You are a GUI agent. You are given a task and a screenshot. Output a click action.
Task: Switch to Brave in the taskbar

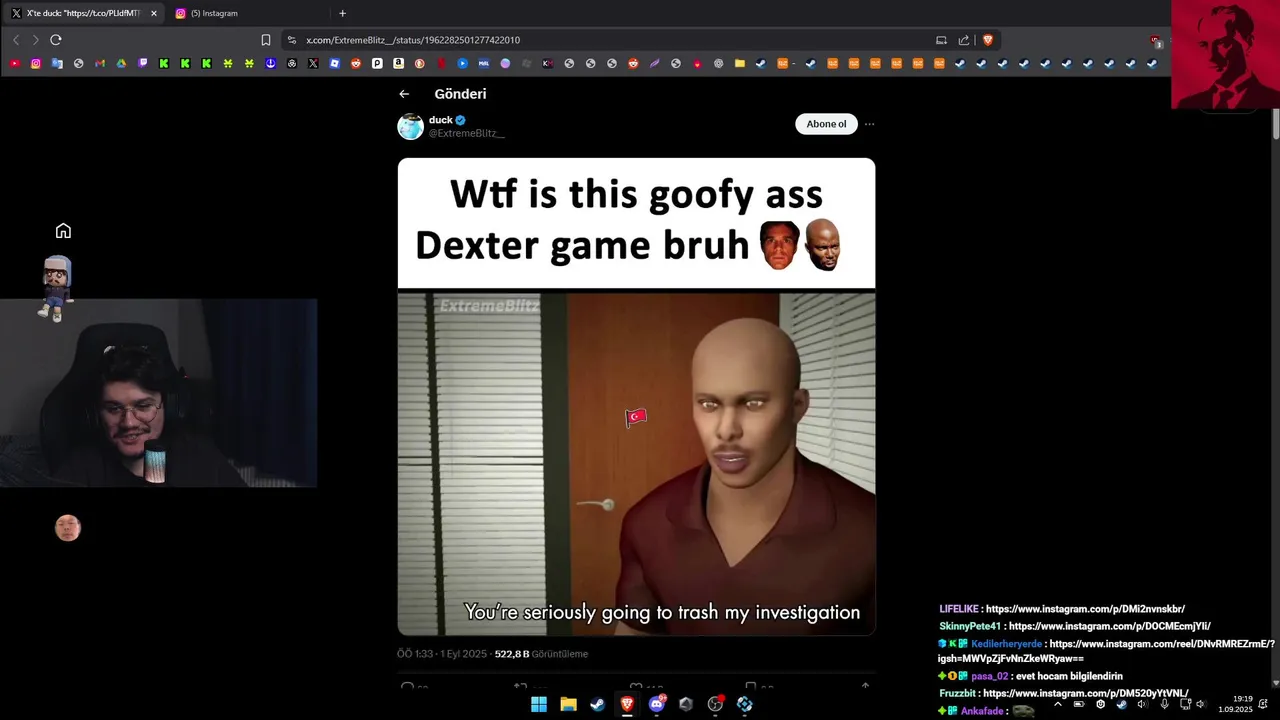pos(627,704)
